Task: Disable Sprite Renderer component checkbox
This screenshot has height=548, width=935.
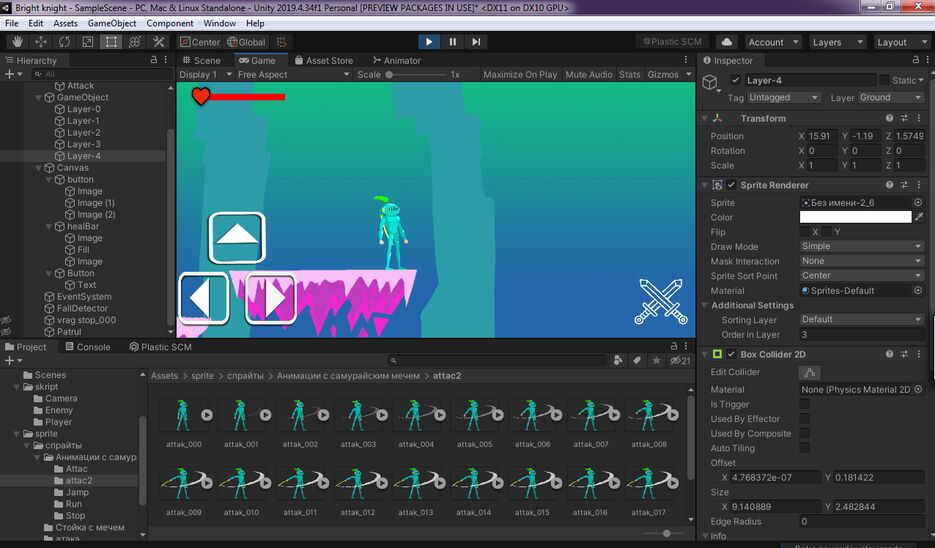Action: (x=731, y=185)
